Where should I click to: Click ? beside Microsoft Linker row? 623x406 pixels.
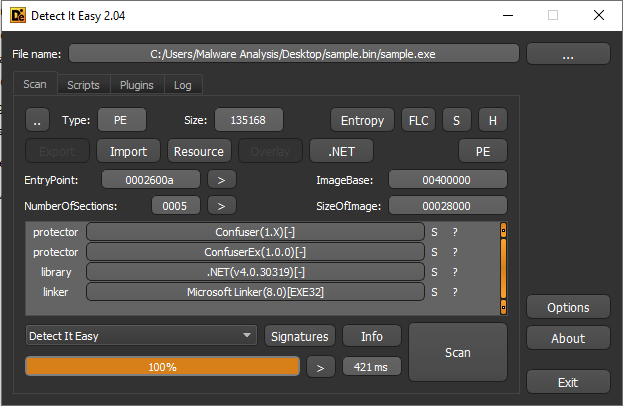click(455, 292)
